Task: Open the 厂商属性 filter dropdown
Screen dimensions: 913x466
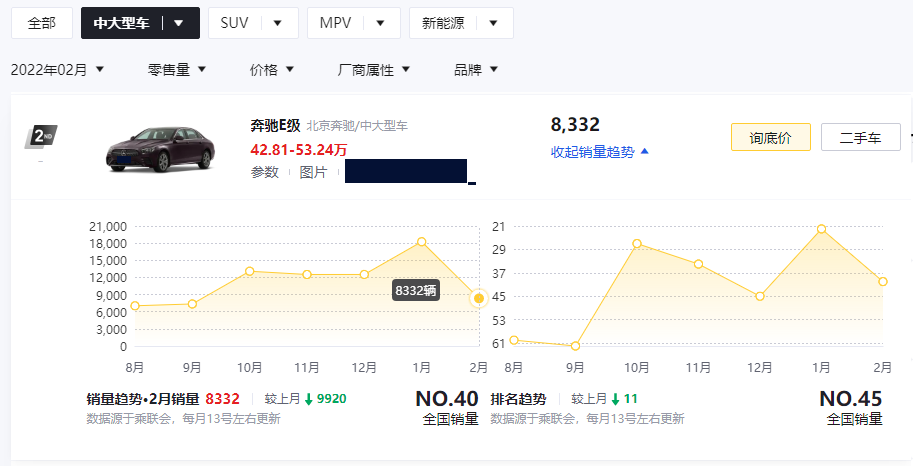Action: pyautogui.click(x=374, y=70)
